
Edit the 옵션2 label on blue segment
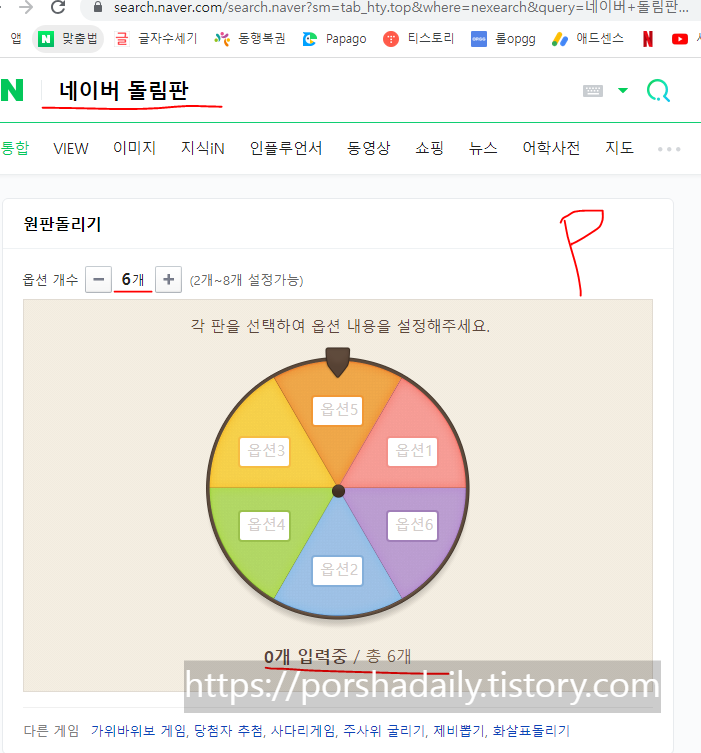[x=338, y=571]
